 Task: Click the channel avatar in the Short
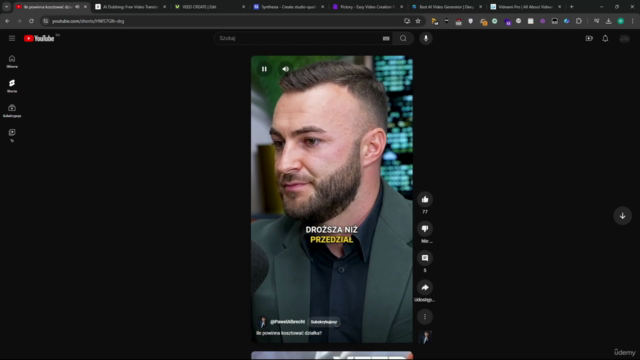pyautogui.click(x=262, y=322)
